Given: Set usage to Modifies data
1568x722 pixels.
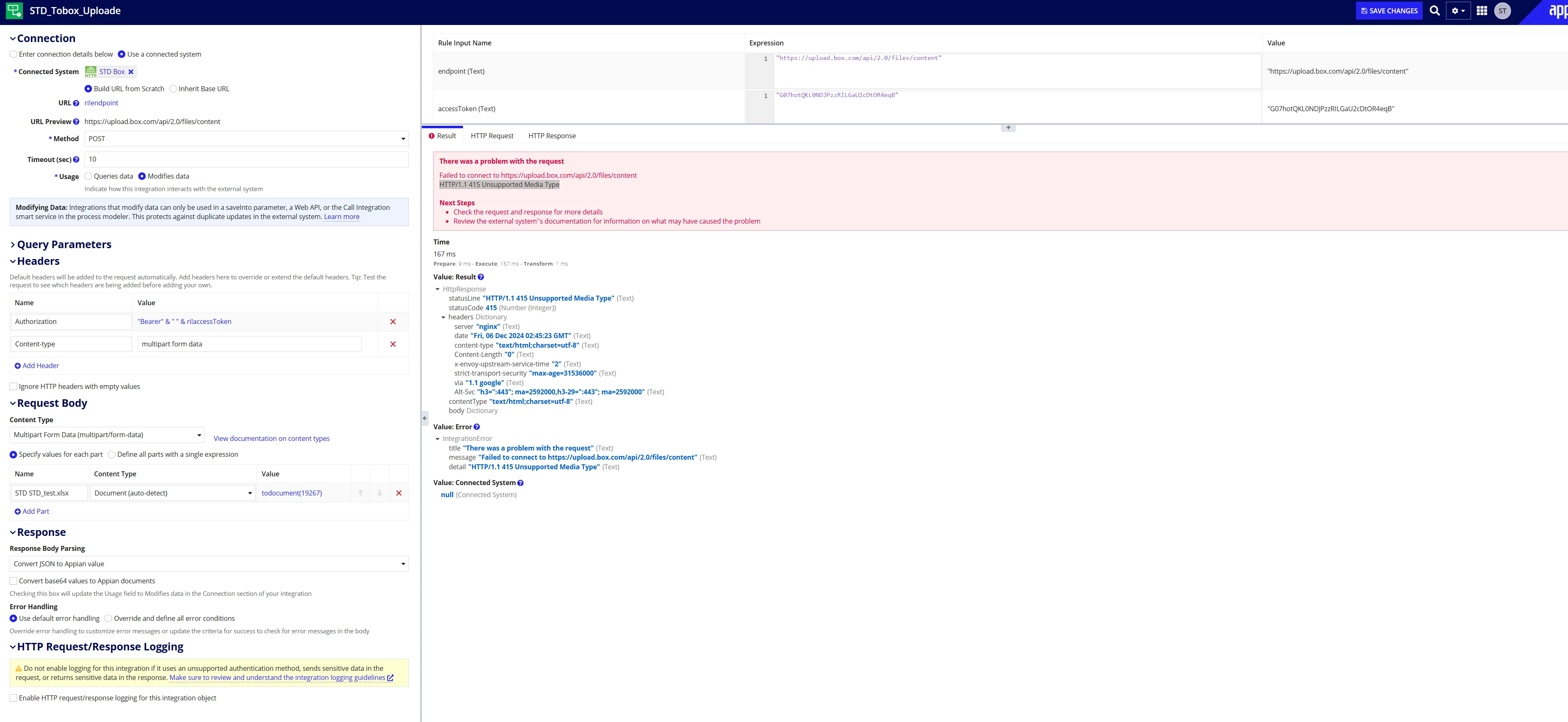Looking at the screenshot, I should [142, 177].
